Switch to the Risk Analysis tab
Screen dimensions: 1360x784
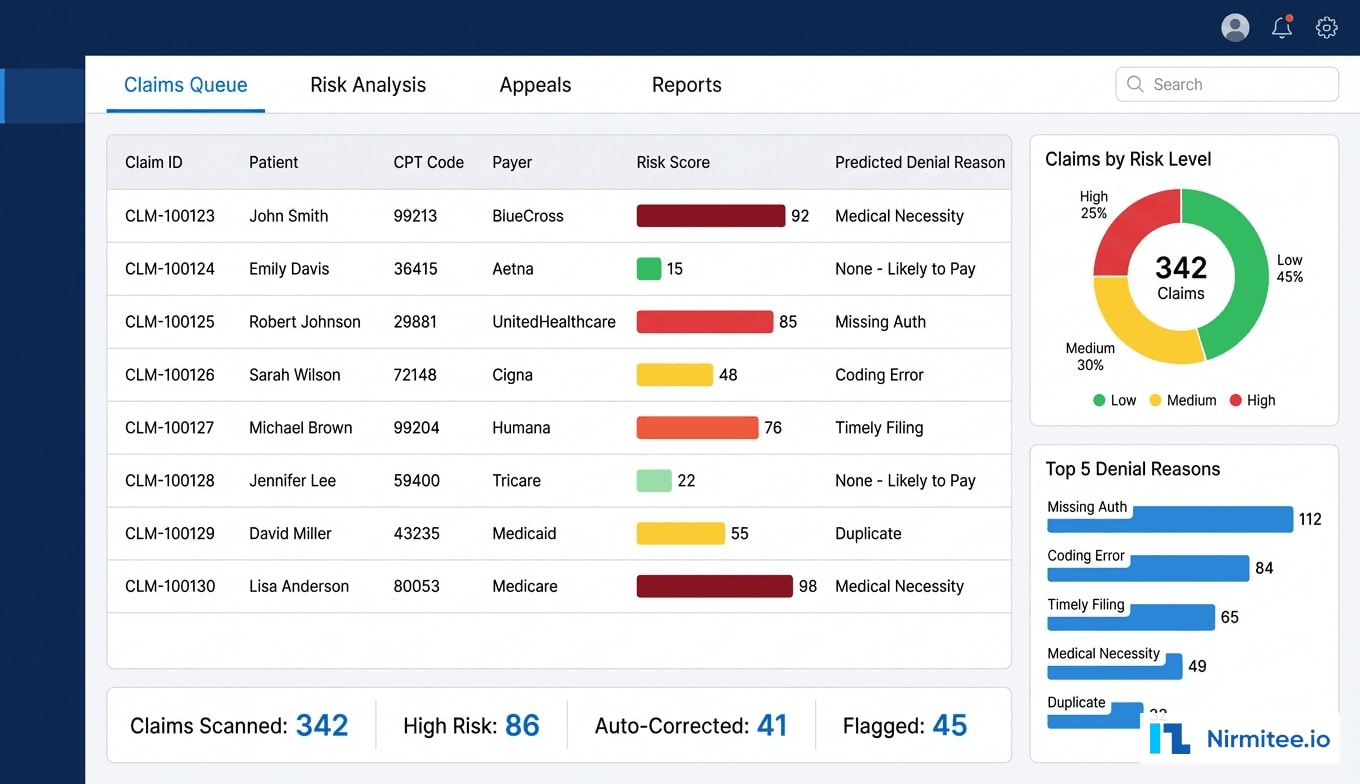pos(368,85)
